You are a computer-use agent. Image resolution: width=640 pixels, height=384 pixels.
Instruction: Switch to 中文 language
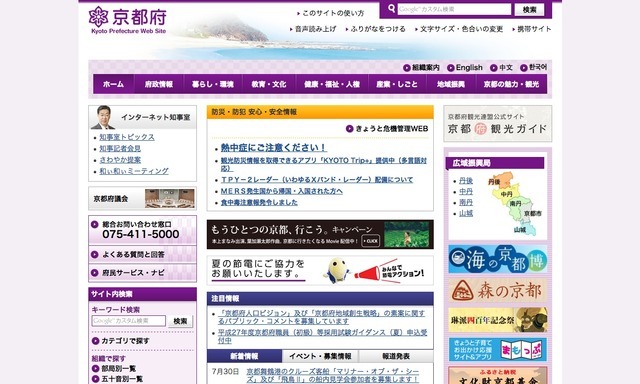pyautogui.click(x=501, y=68)
